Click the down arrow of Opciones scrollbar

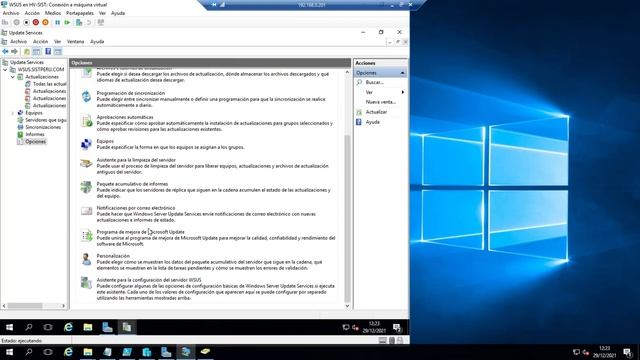coord(347,306)
